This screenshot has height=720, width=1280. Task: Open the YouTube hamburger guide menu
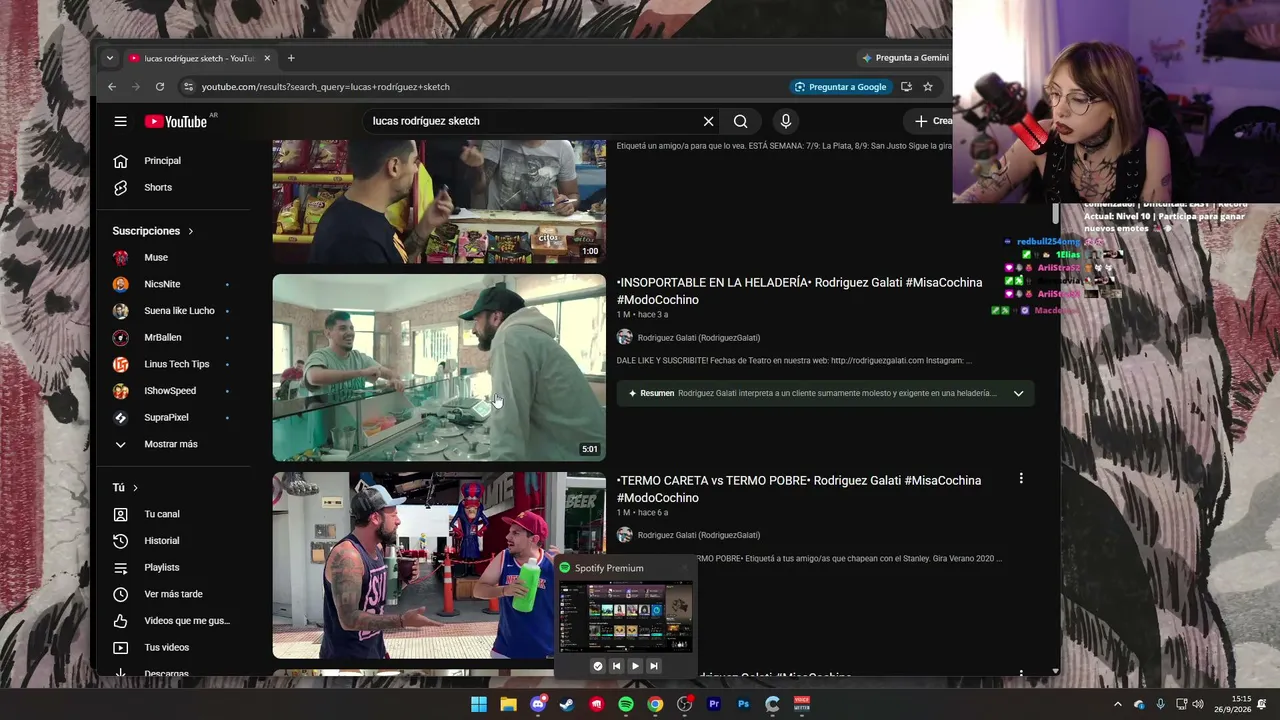coord(120,121)
